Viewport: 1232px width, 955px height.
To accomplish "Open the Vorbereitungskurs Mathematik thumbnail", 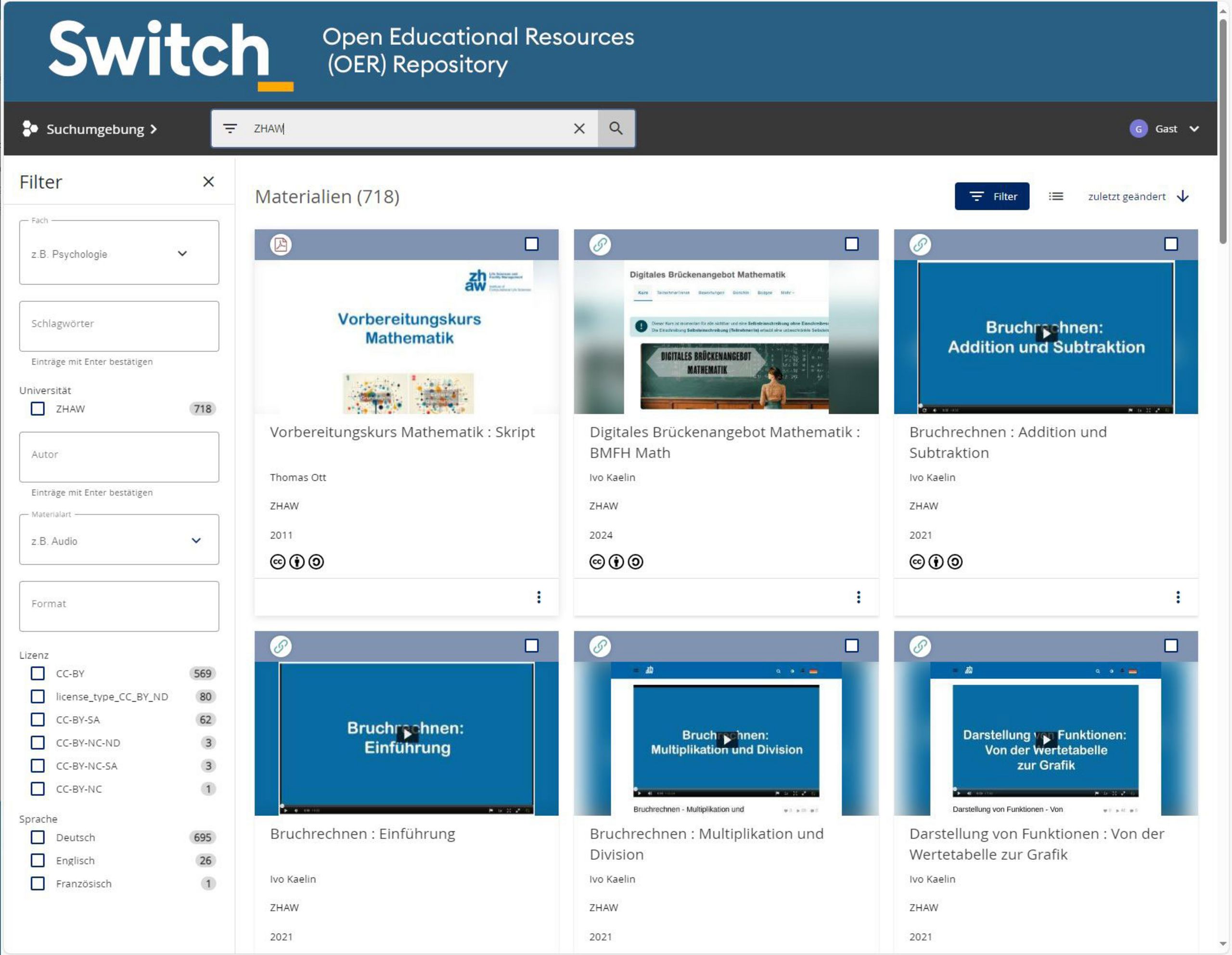I will [407, 337].
